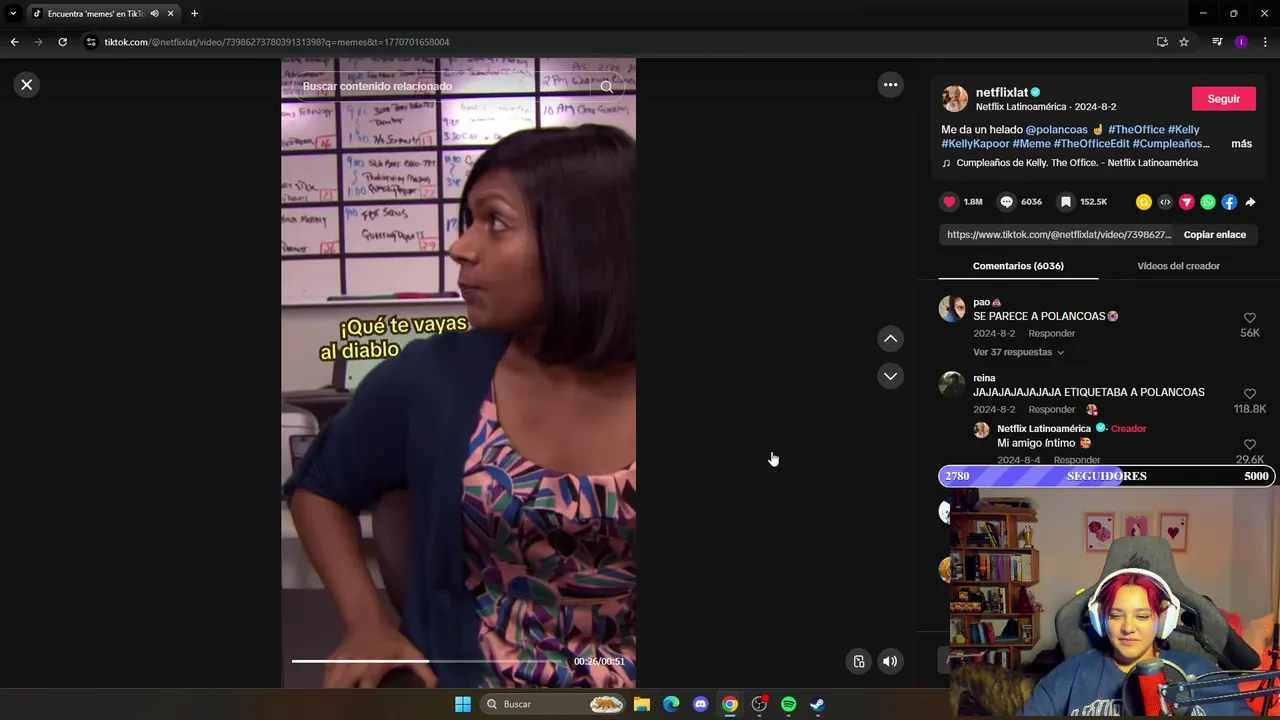1280x720 pixels.
Task: Like reina's comment with the heart
Action: coord(1249,395)
